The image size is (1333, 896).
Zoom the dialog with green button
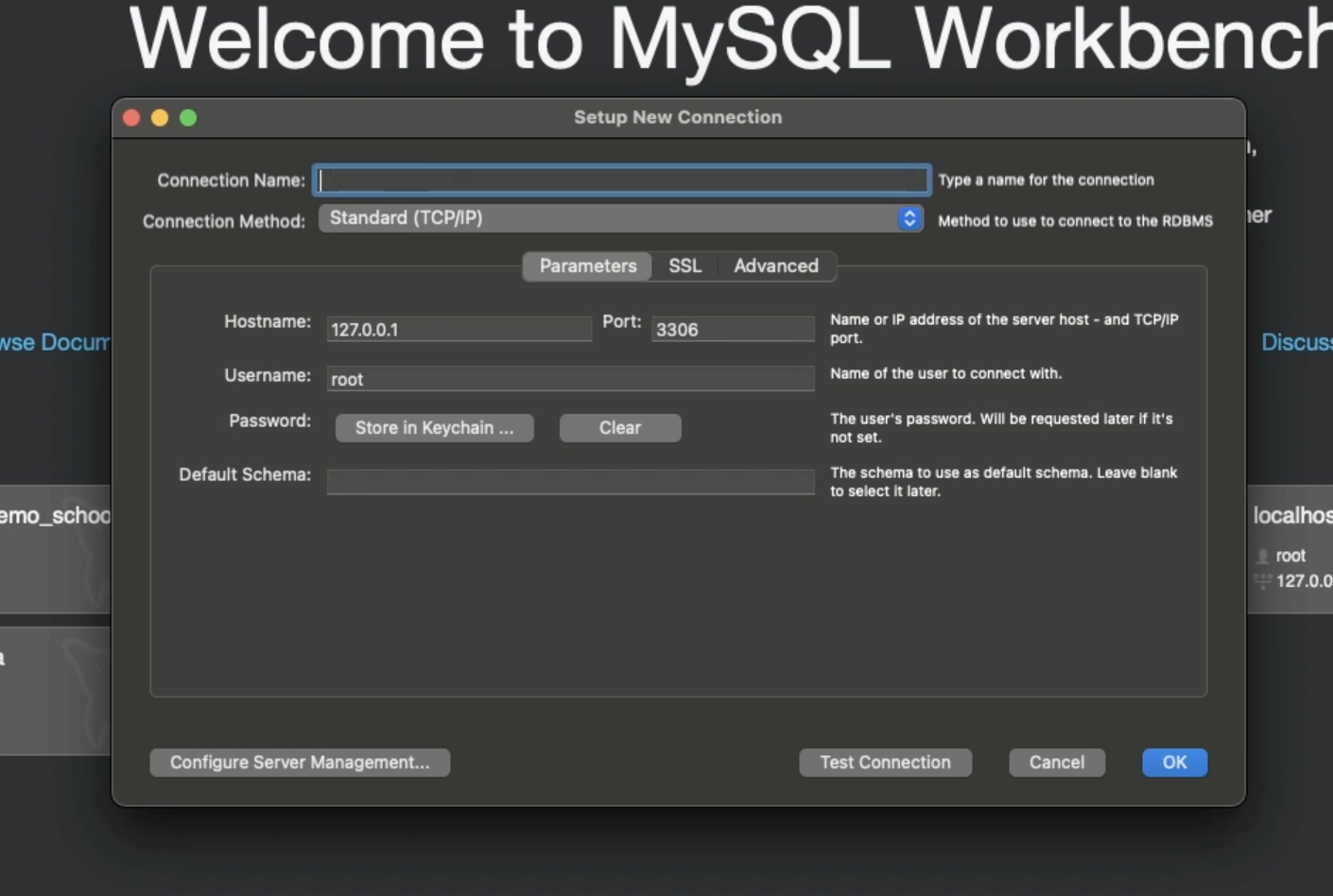188,117
